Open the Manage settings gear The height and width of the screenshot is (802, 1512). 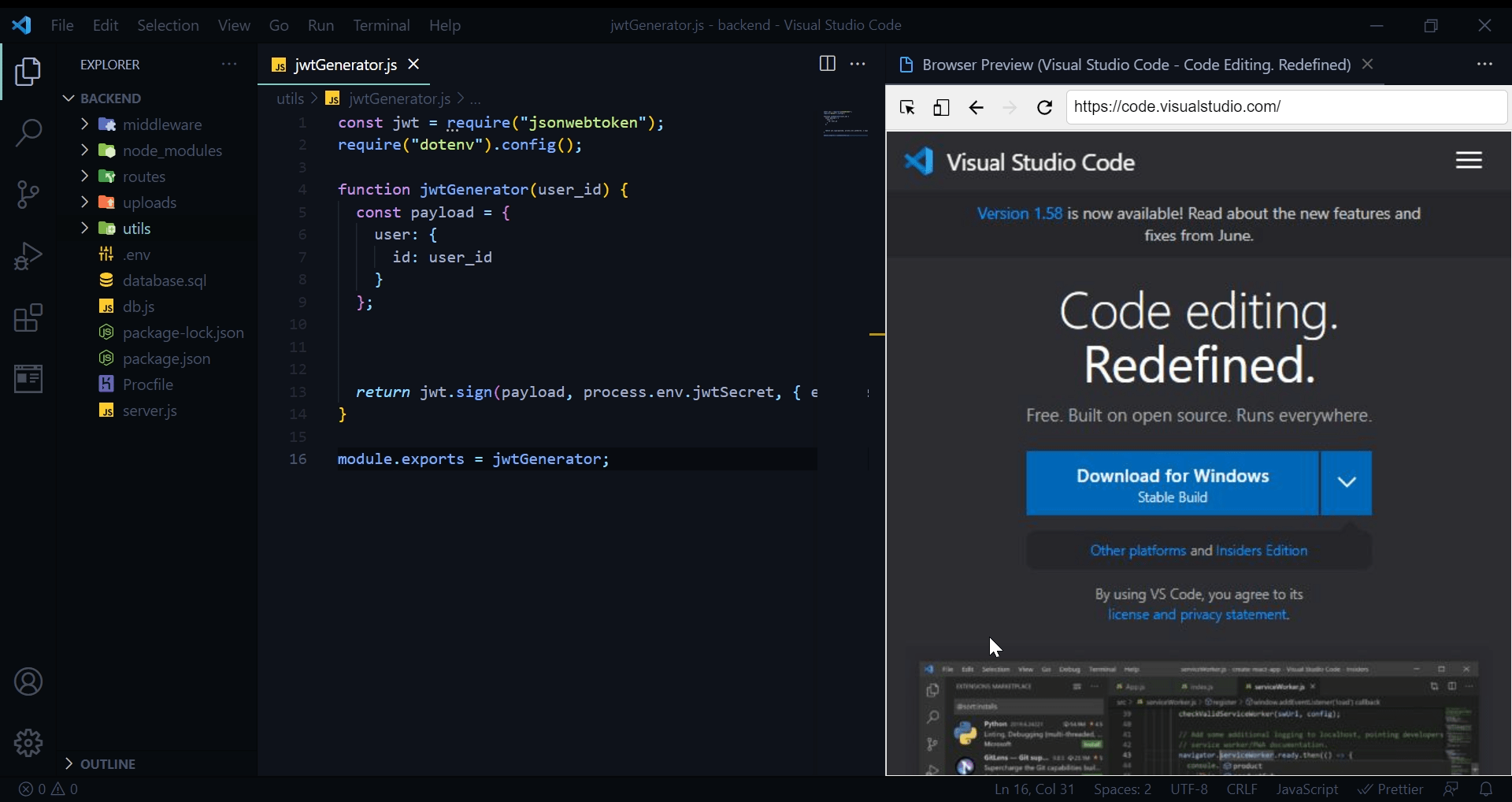pyautogui.click(x=28, y=743)
